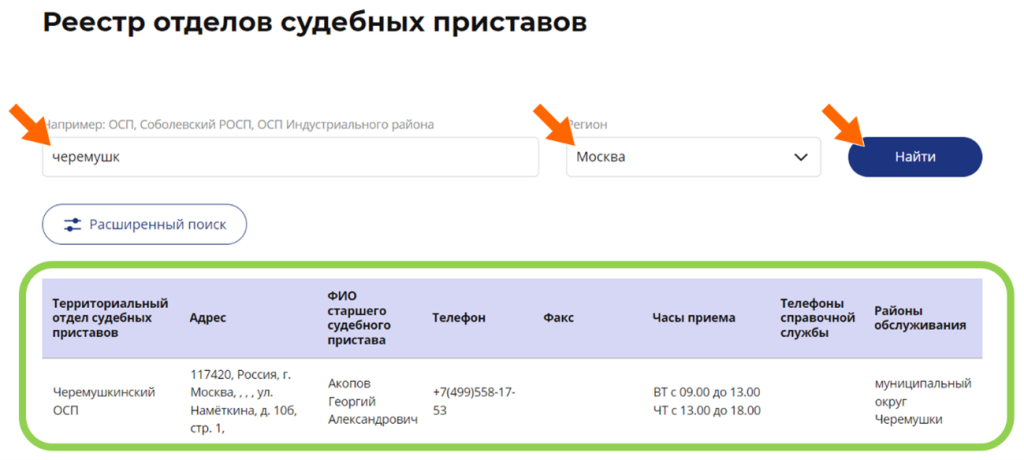Click the "Факс" column header

558,318
